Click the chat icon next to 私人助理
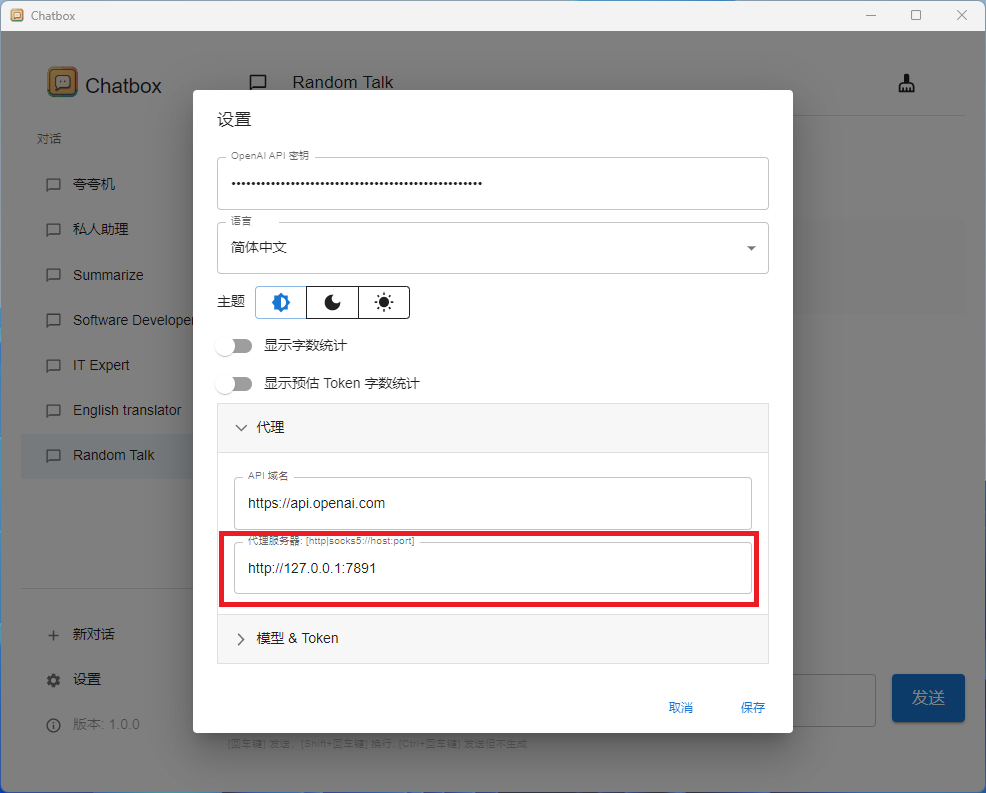Screen dimensions: 986x793 click(x=53, y=230)
